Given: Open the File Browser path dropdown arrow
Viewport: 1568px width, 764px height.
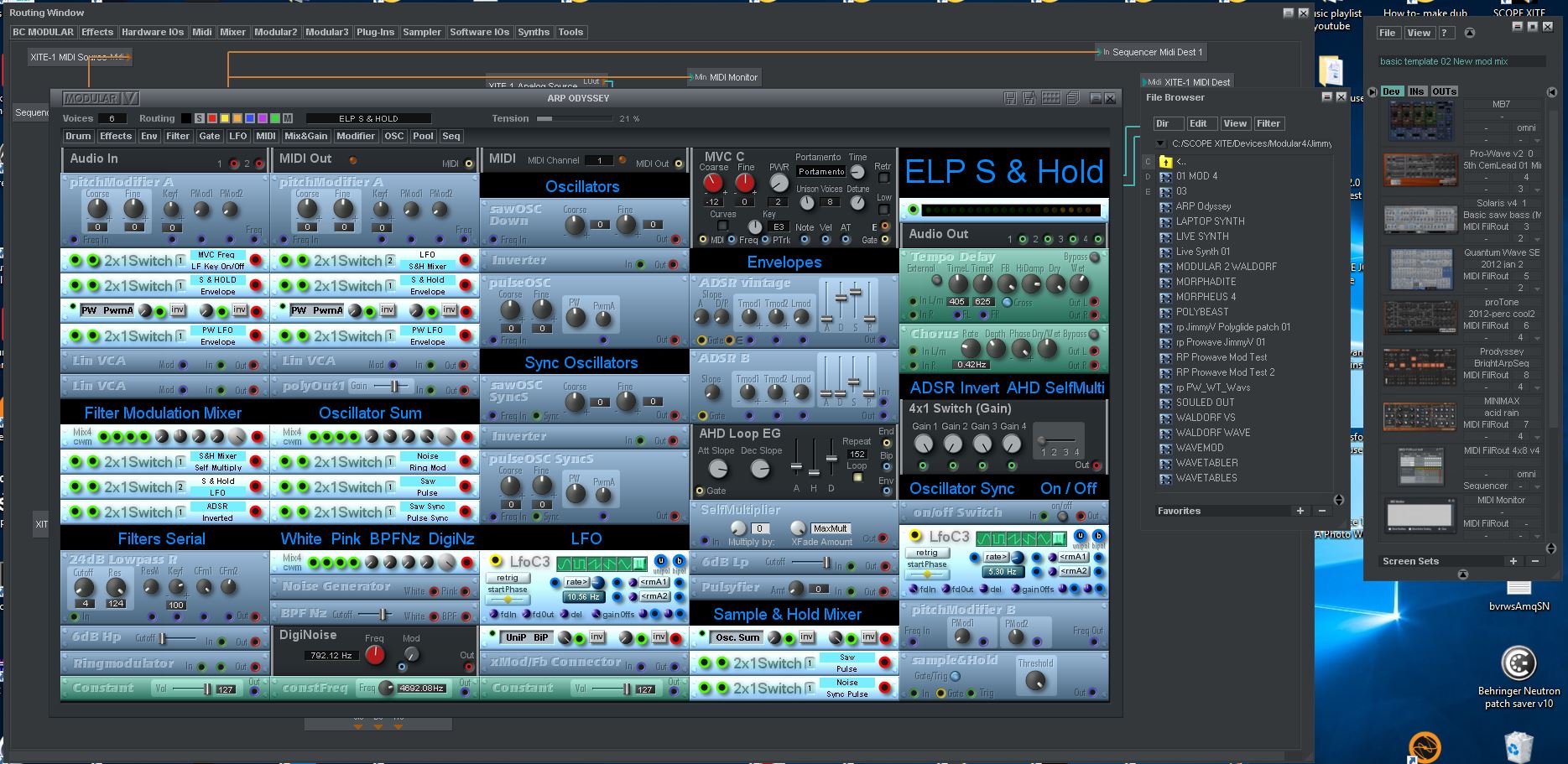Looking at the screenshot, I should pyautogui.click(x=1160, y=143).
